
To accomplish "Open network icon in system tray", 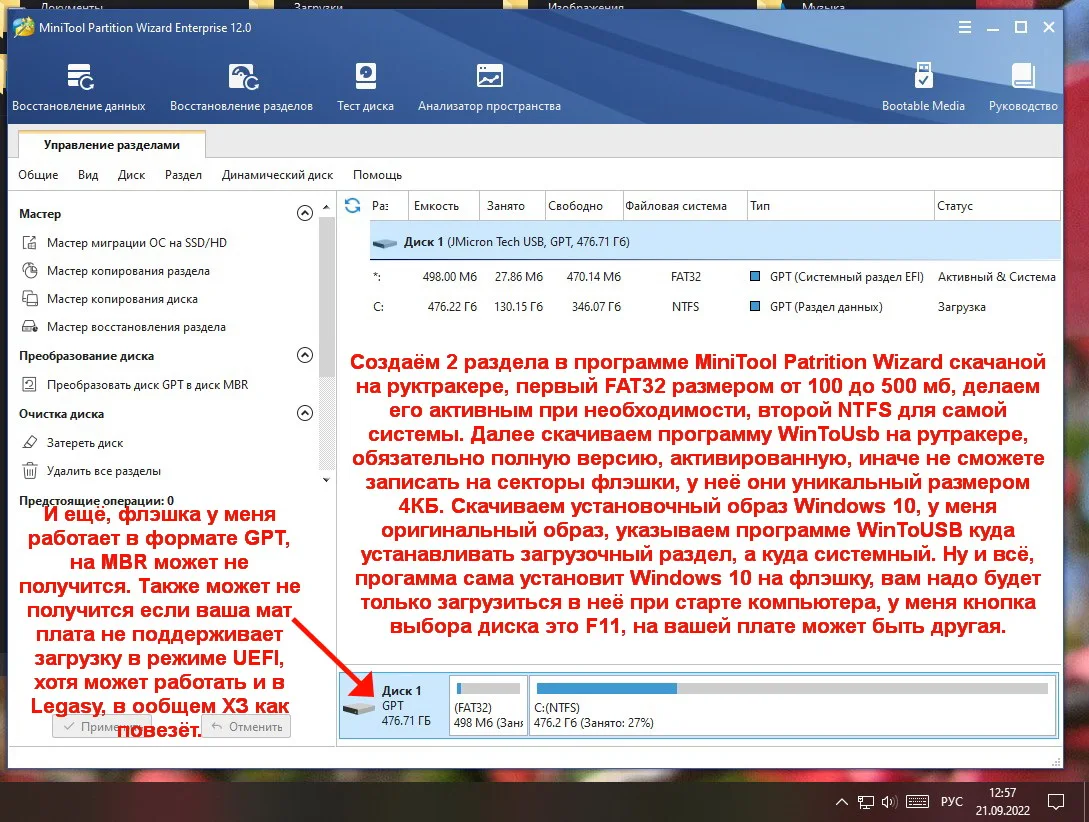I will tap(865, 802).
